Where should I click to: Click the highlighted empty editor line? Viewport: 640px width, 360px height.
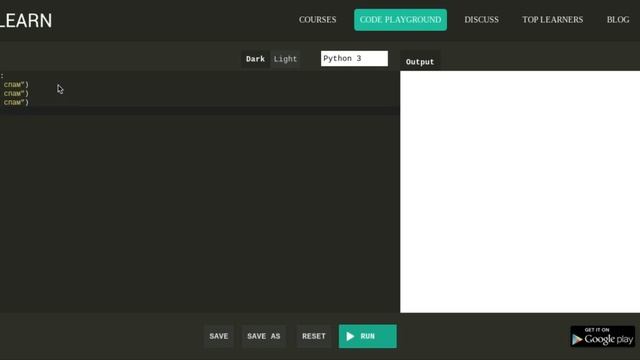[x=200, y=111]
